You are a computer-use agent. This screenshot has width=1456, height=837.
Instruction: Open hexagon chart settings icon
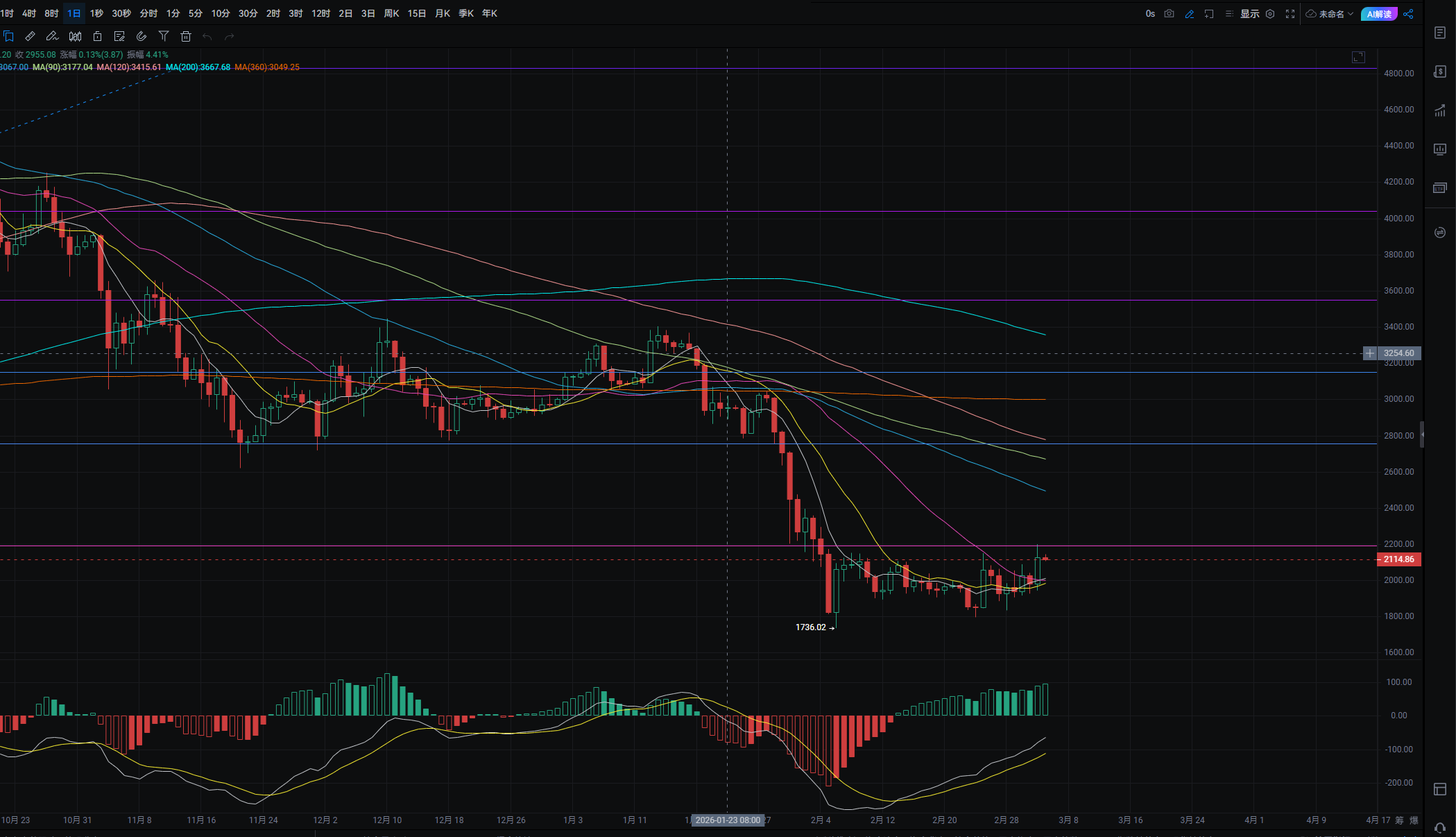(1270, 14)
